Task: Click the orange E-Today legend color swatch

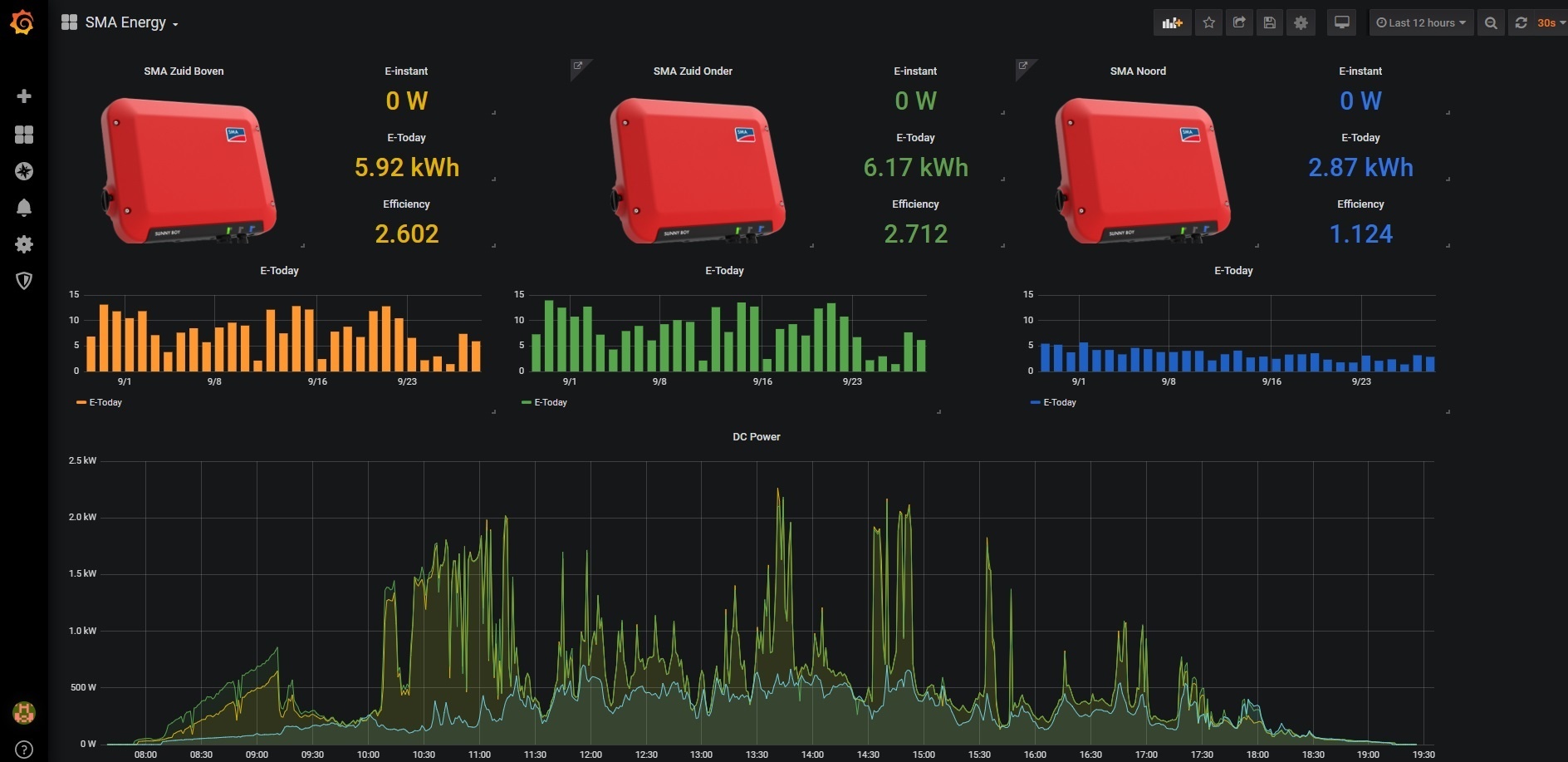Action: pyautogui.click(x=81, y=402)
